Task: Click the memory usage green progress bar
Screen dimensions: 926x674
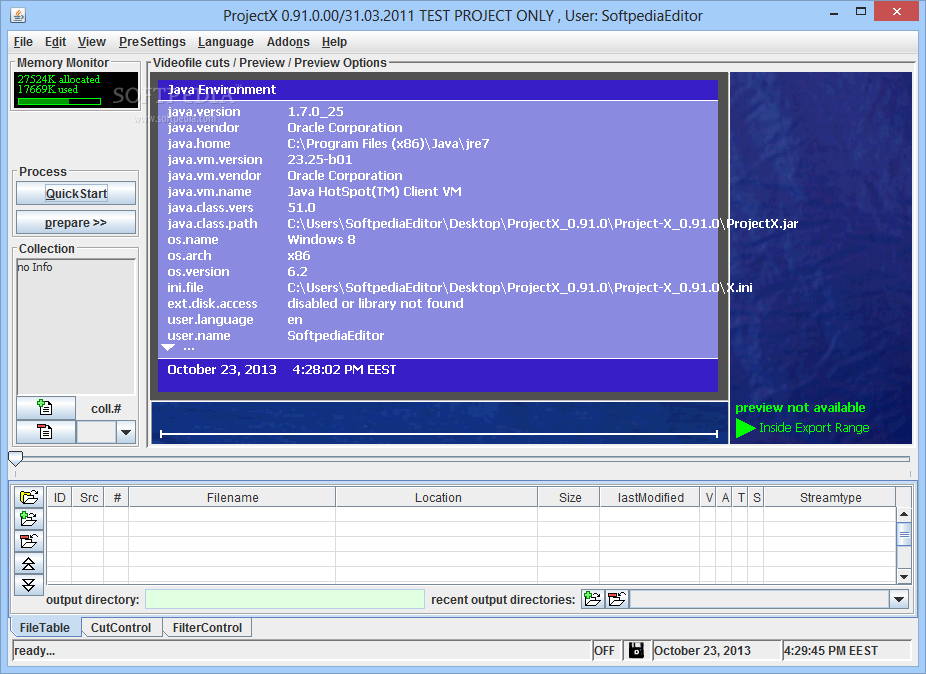Action: (x=59, y=102)
